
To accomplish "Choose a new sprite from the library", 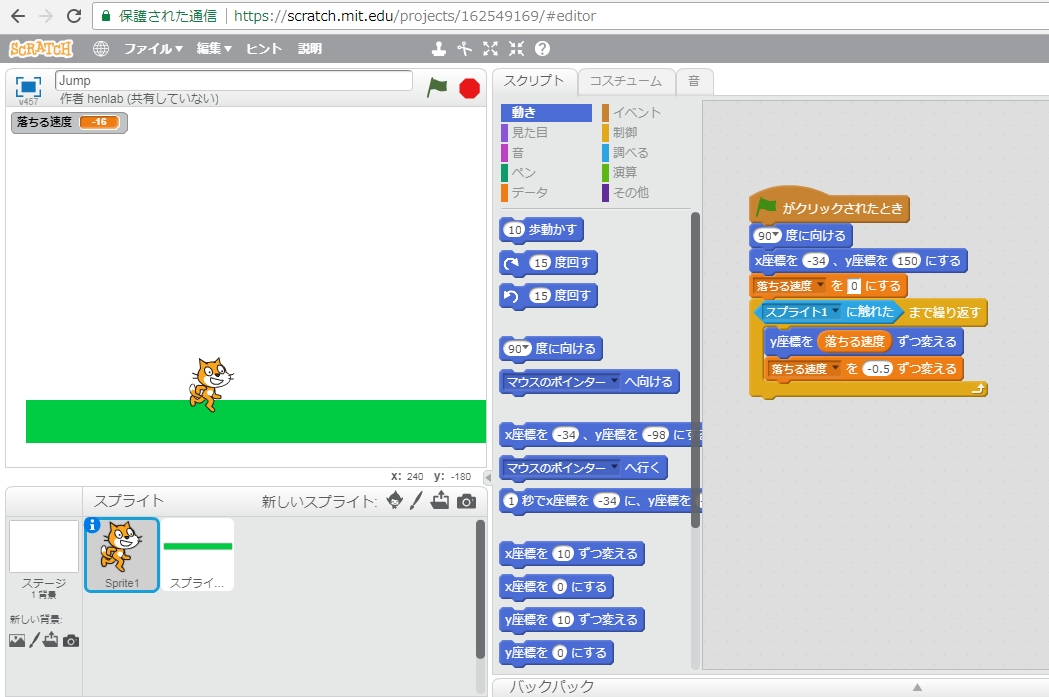I will [395, 501].
